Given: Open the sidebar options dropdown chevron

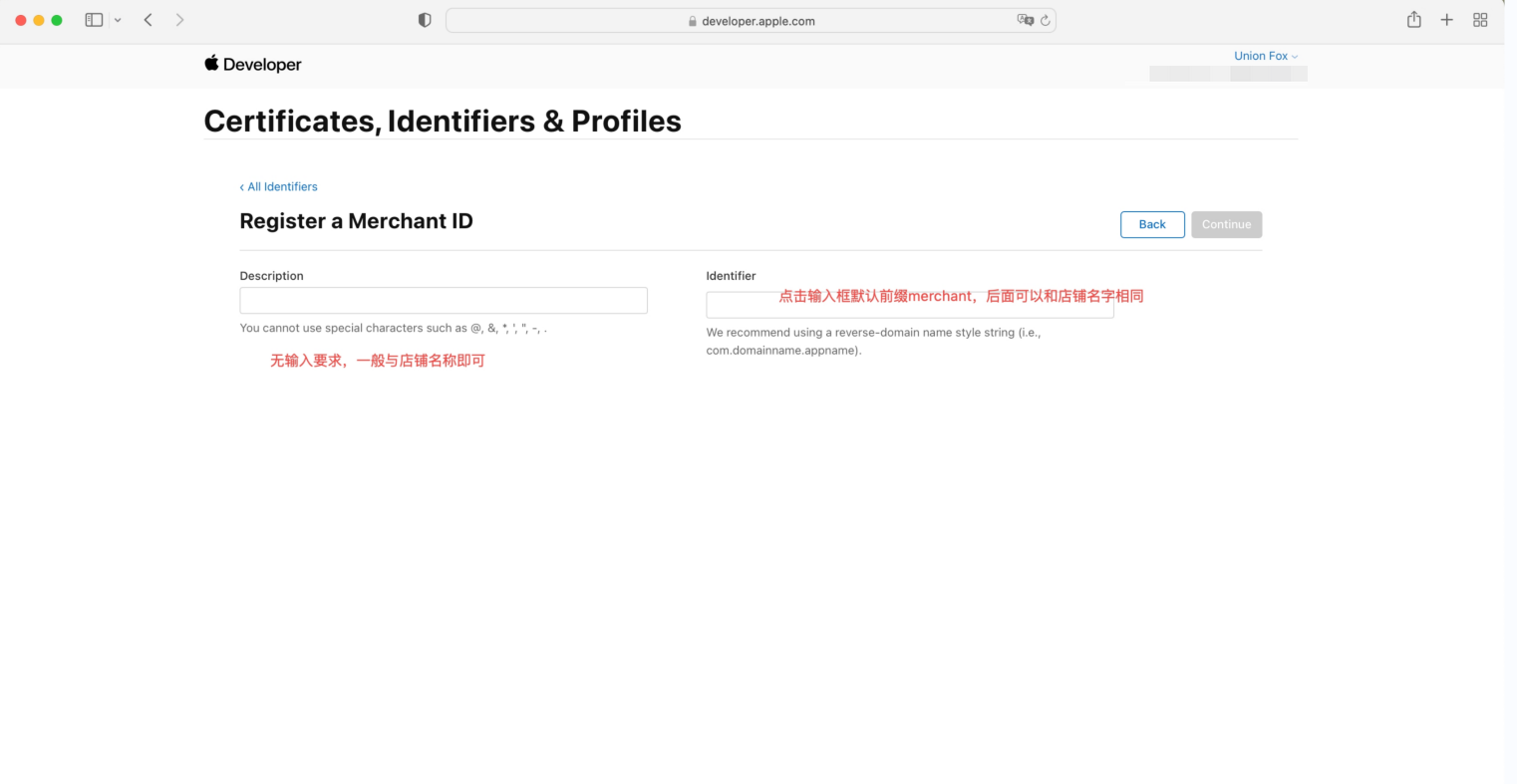Looking at the screenshot, I should [x=118, y=20].
